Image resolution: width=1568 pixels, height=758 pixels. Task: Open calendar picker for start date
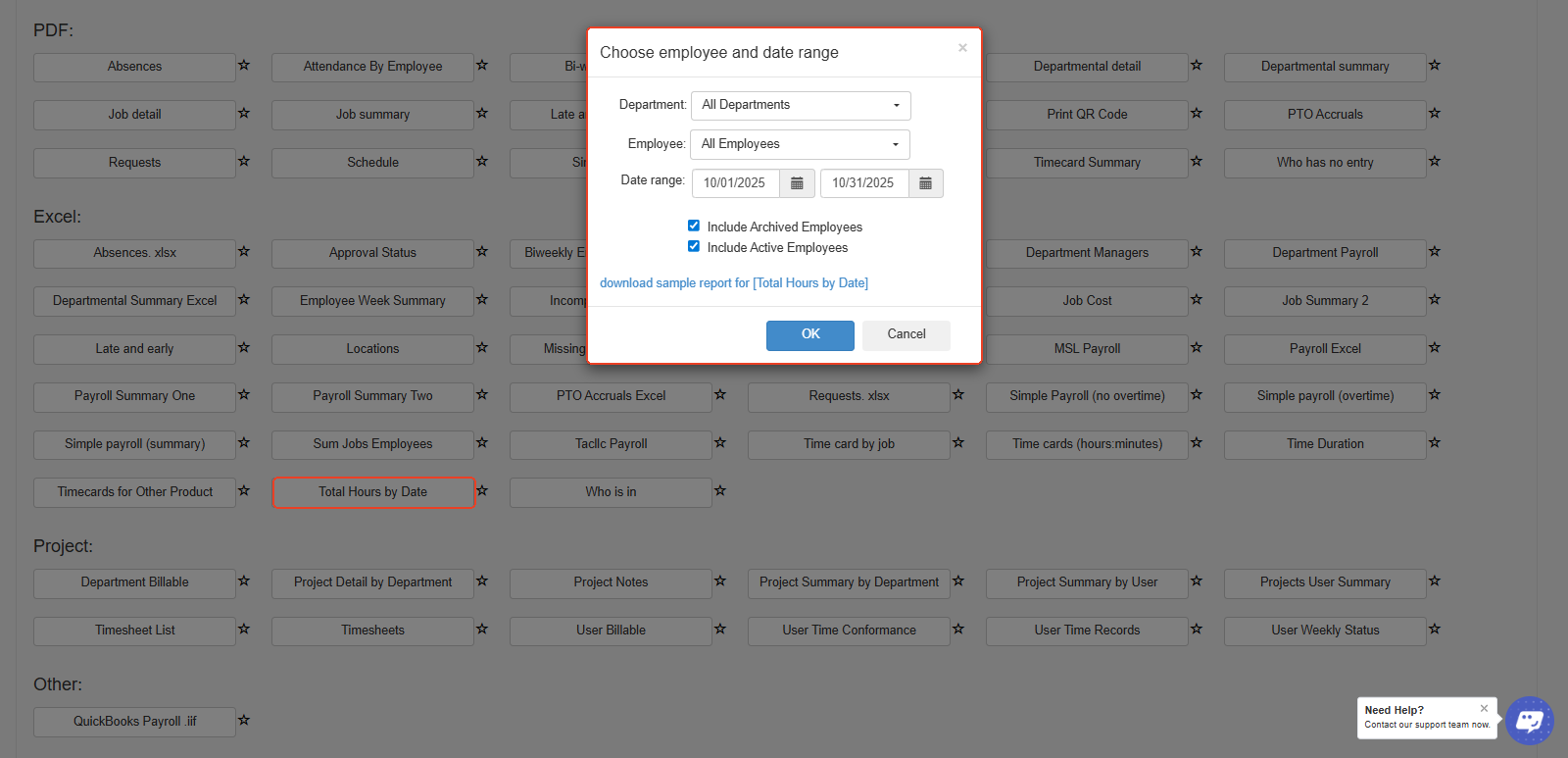pos(797,183)
